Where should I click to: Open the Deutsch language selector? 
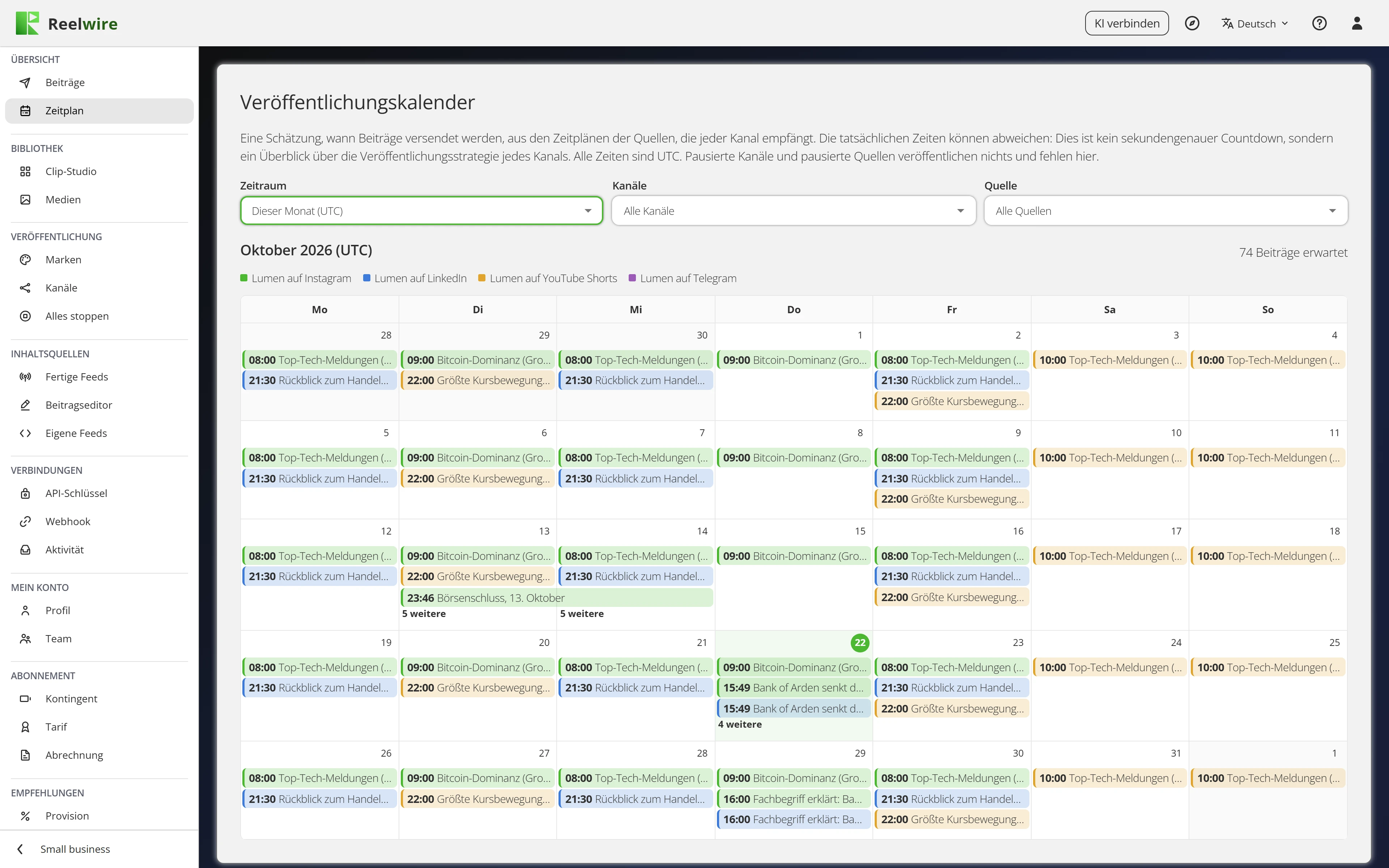pos(1255,24)
